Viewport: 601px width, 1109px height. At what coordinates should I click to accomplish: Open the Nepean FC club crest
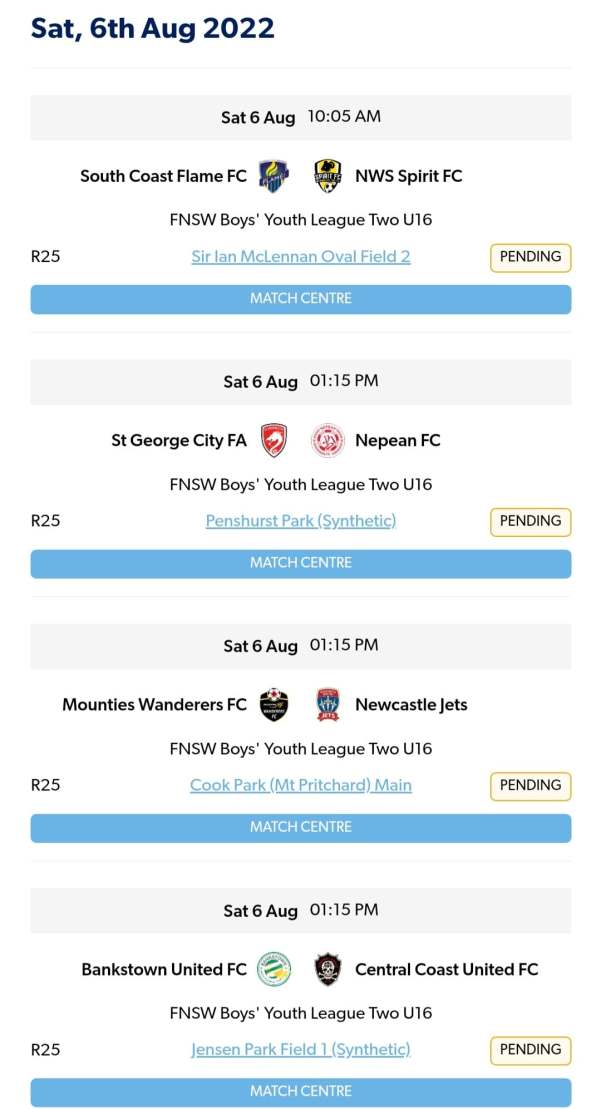tap(330, 440)
